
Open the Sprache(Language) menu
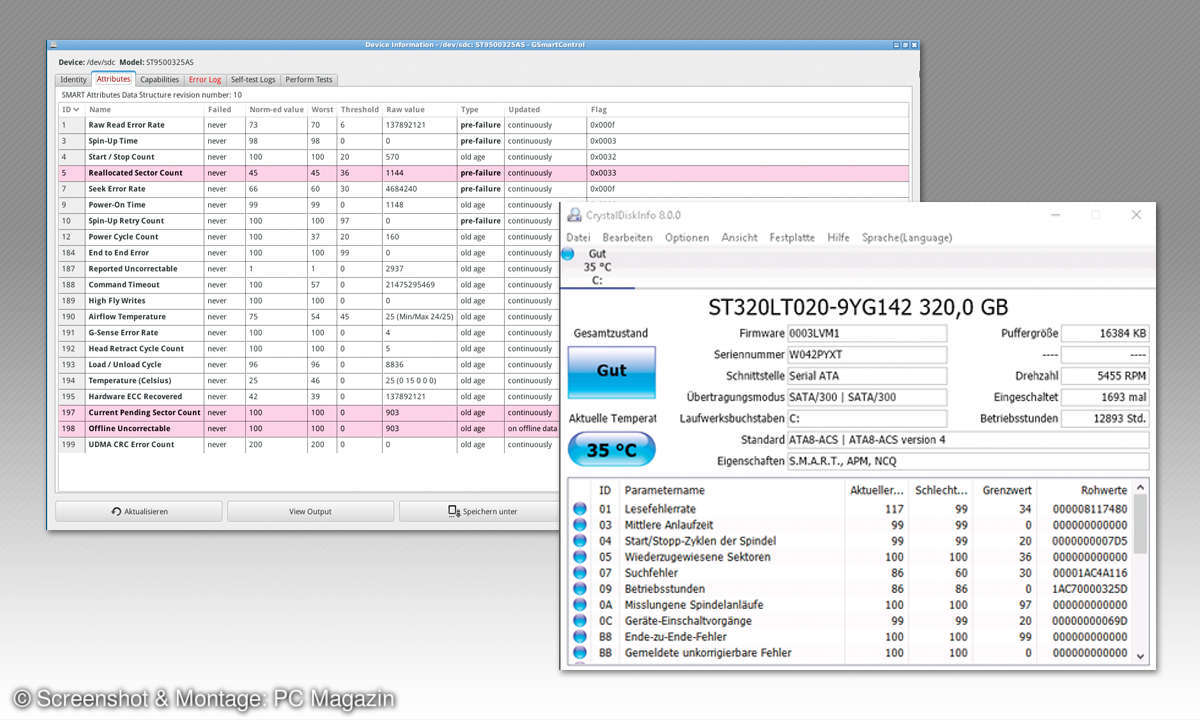(907, 238)
